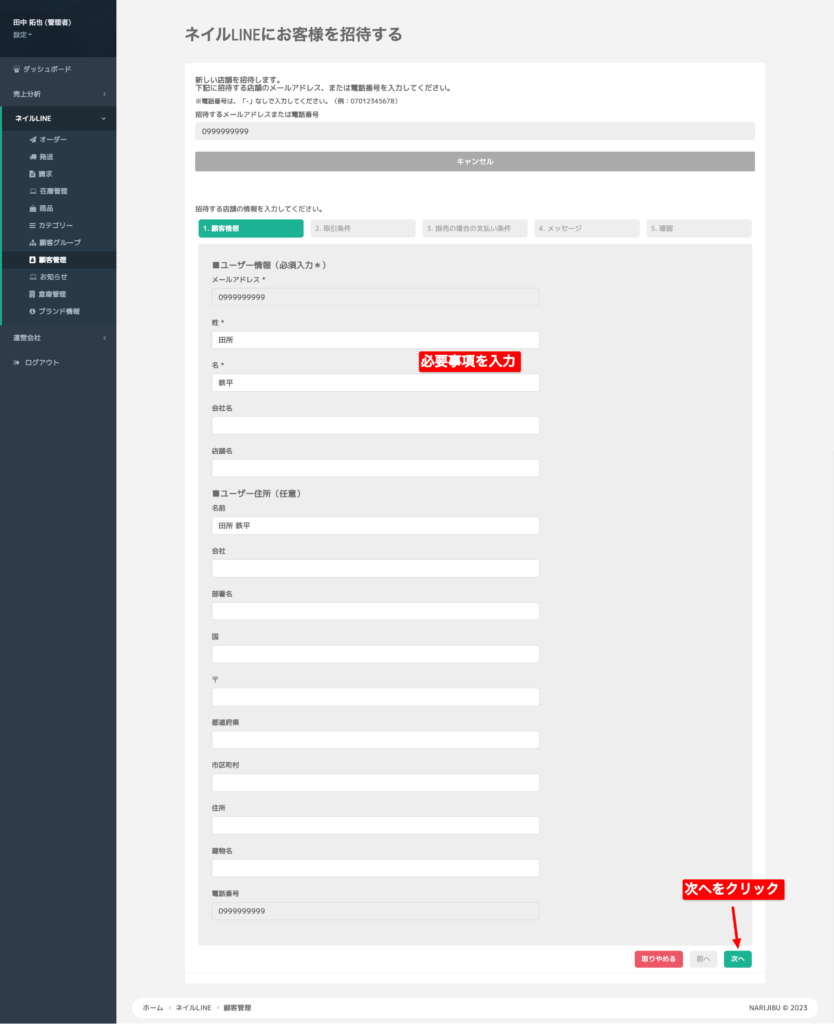Viewport: 834px width, 1024px height.
Task: Click the gray キャンセル bar button
Action: point(474,161)
